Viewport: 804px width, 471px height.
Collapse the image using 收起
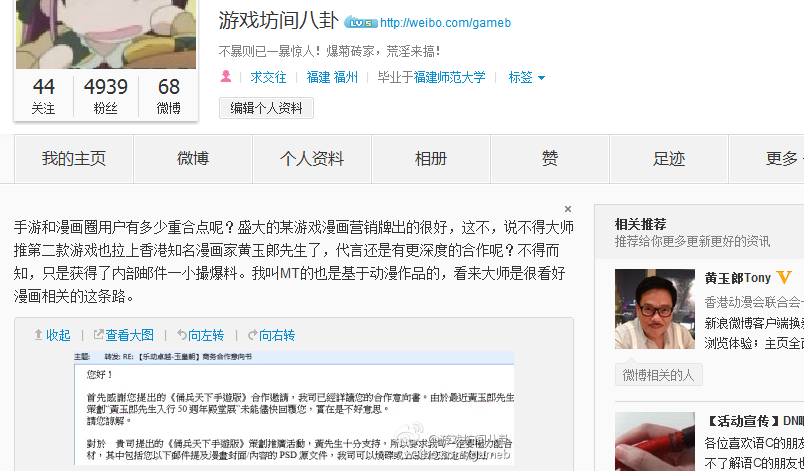point(52,335)
